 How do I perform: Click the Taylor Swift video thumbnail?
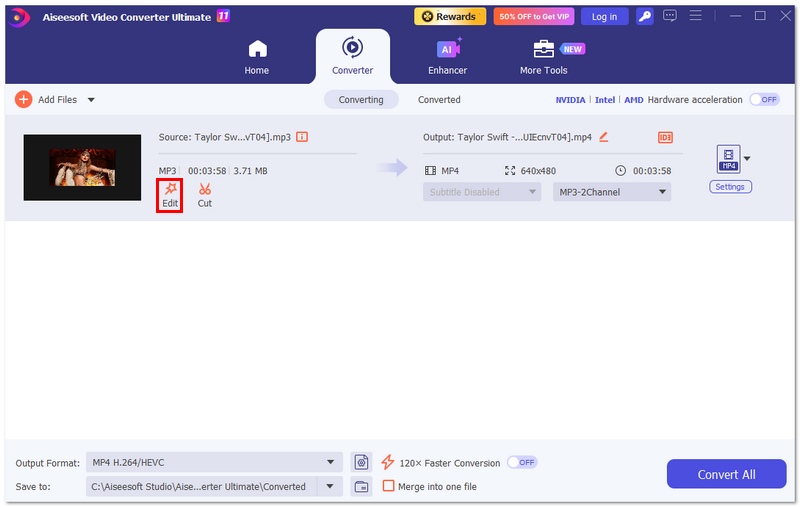82,167
